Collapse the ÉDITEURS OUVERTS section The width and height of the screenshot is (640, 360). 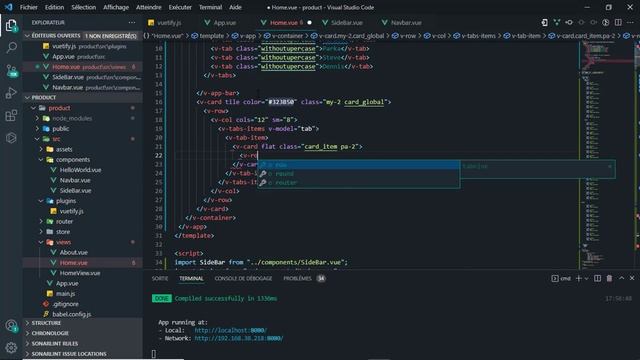point(82,36)
